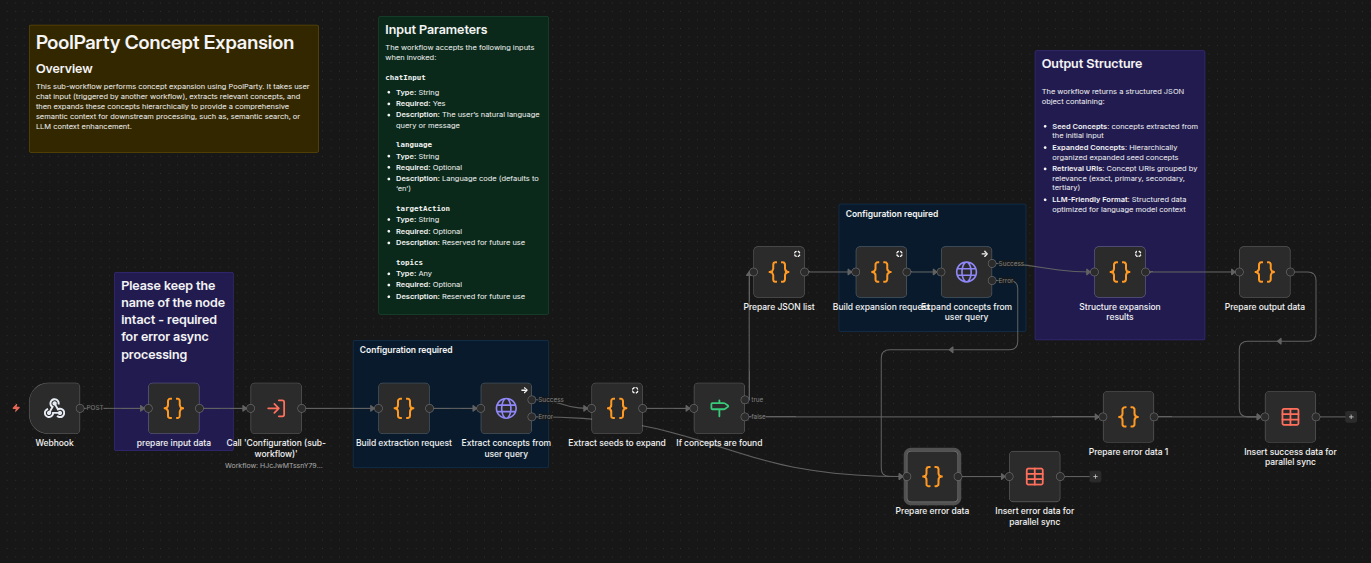Click the POST label on Webhook output
The width and height of the screenshot is (1371, 563).
tap(95, 408)
